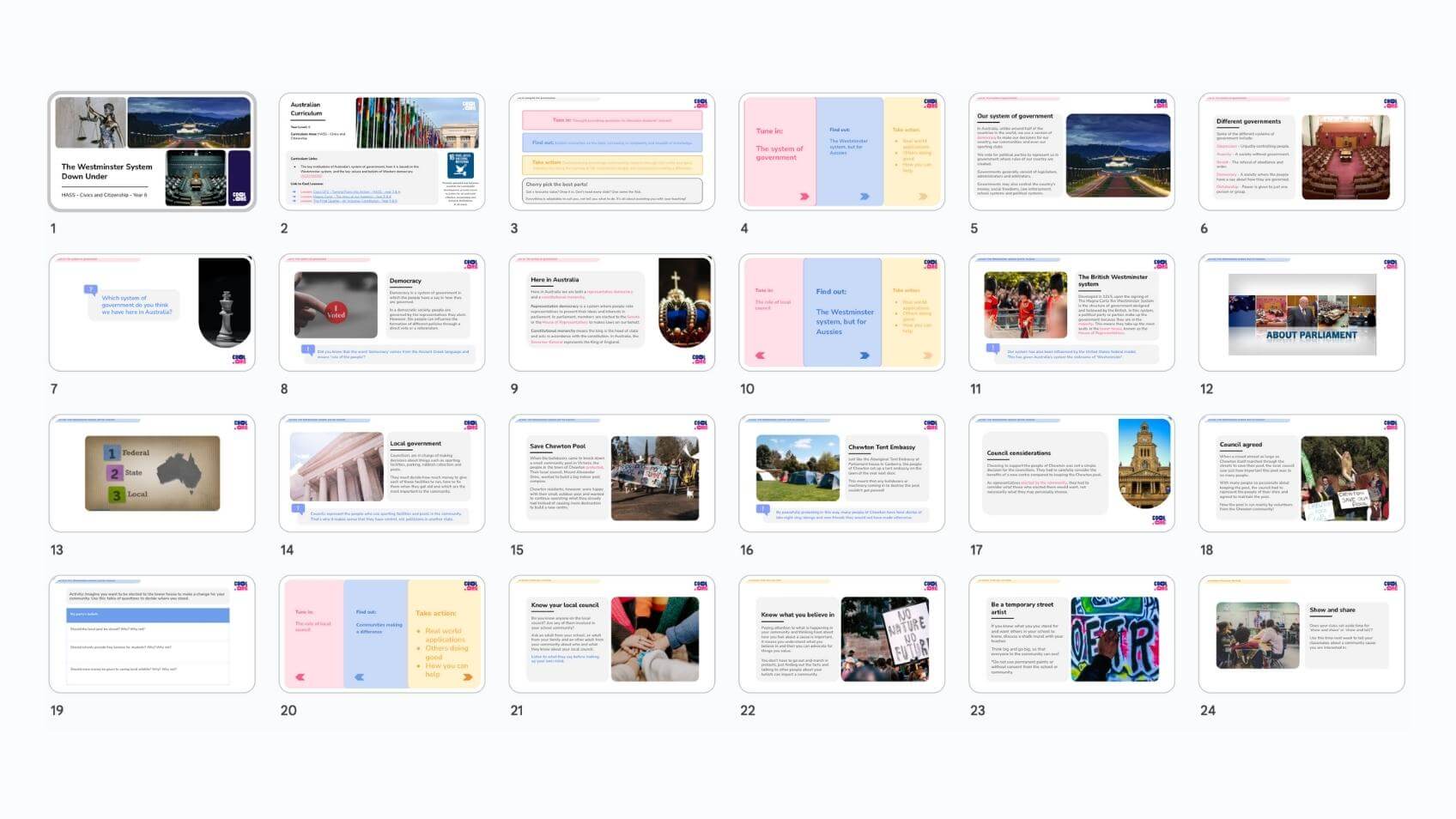
Task: Click the Show and share slide
Action: 1301,634
